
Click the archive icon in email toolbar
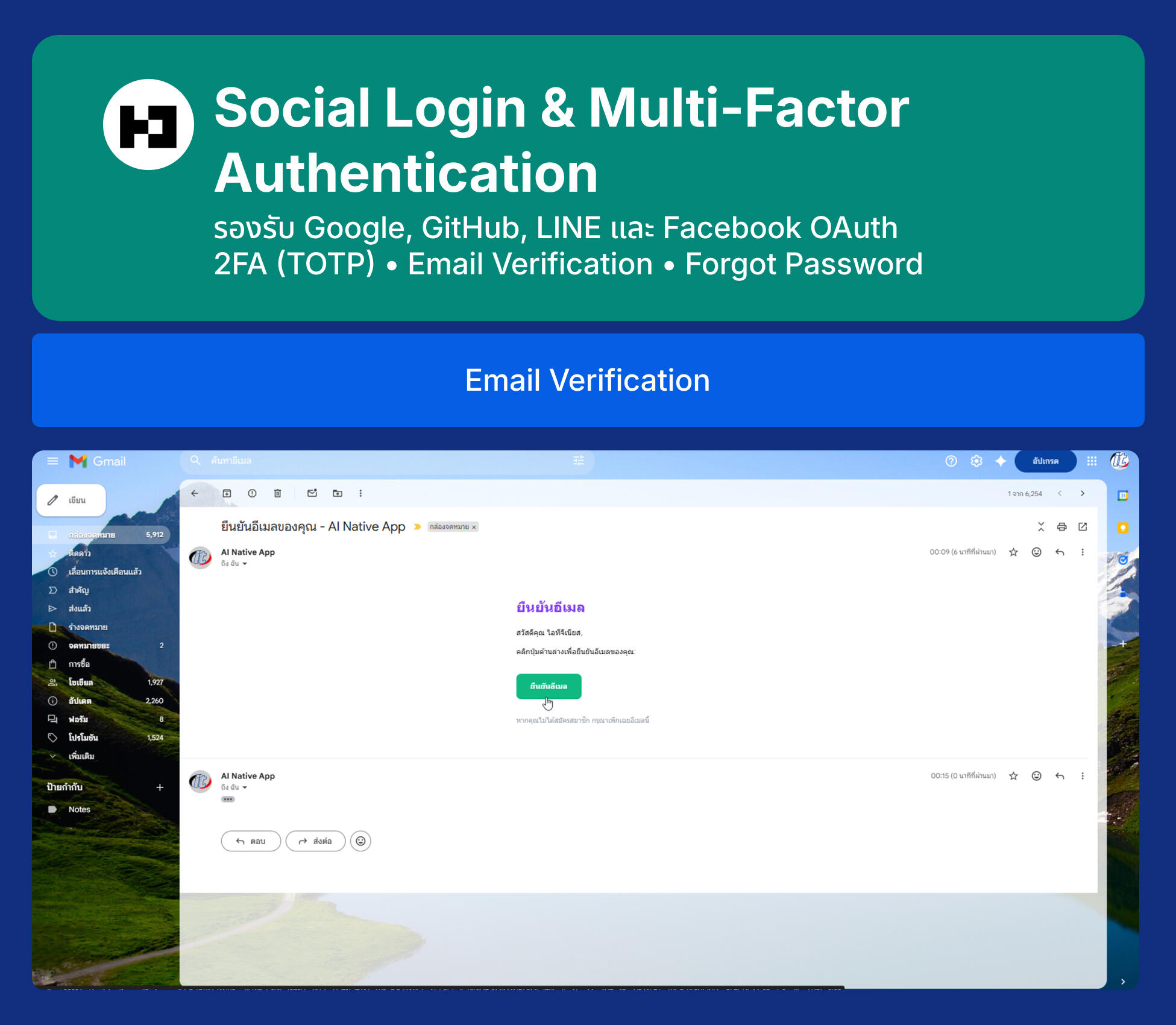tap(227, 493)
